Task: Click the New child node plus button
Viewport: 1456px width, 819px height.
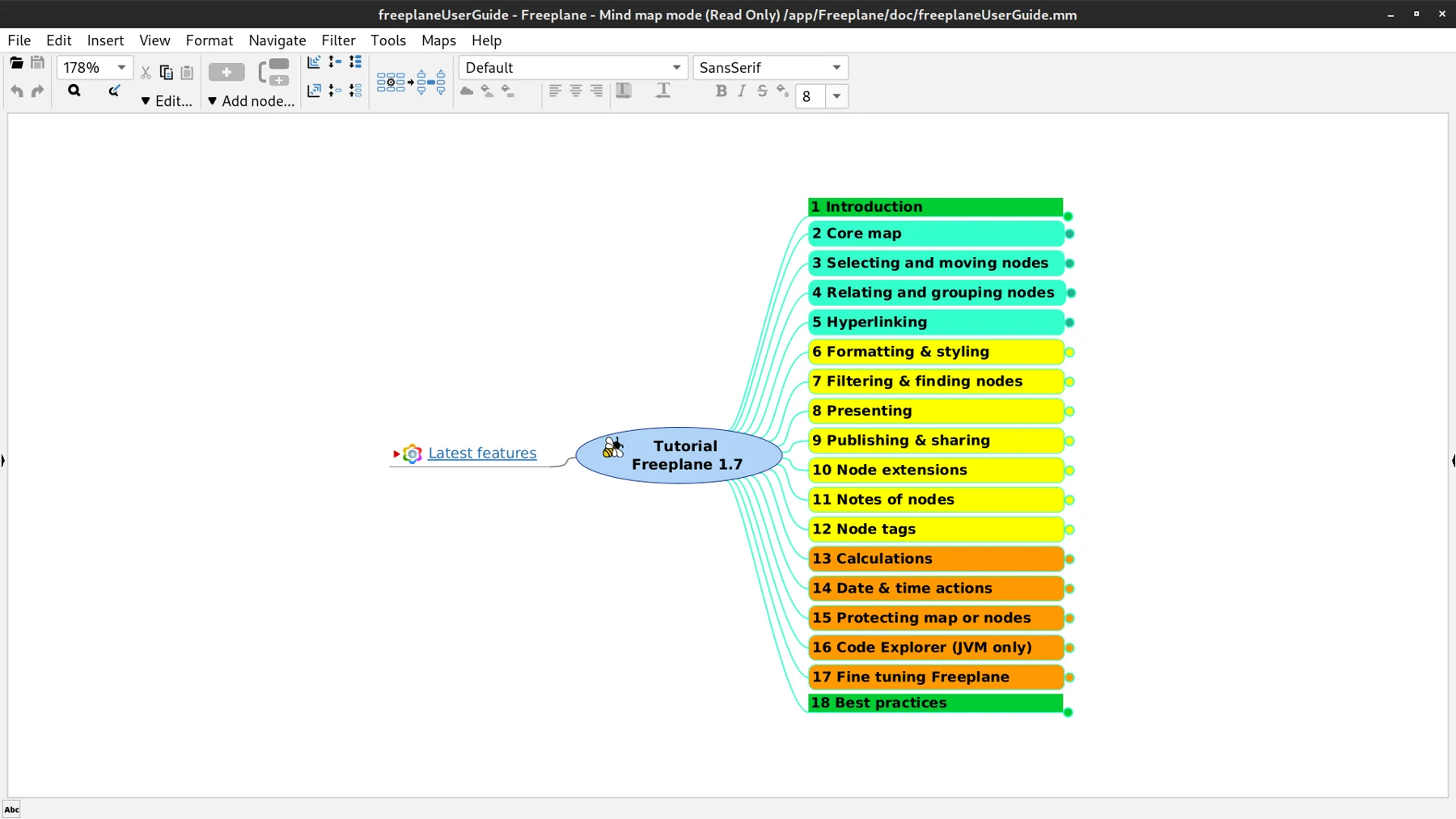Action: (x=226, y=73)
